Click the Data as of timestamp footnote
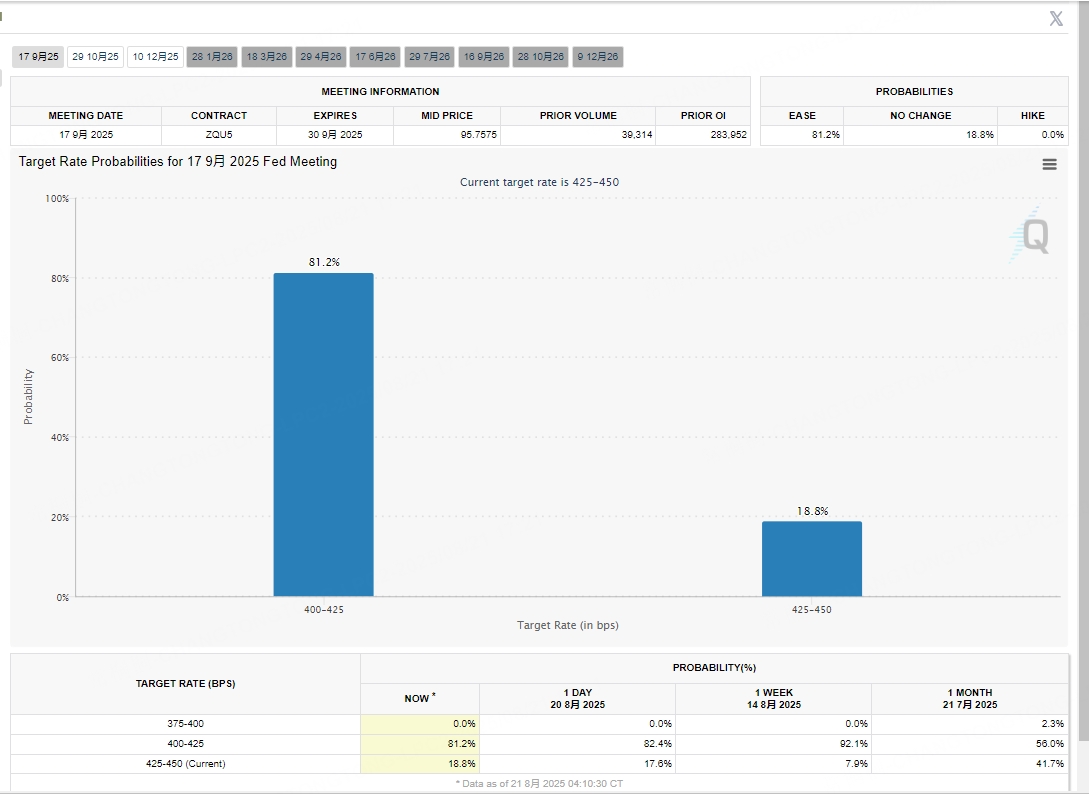The image size is (1089, 794). point(539,784)
